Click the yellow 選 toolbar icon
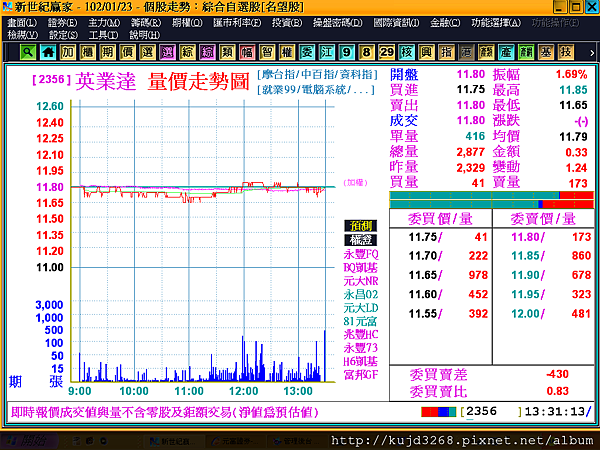The width and height of the screenshot is (600, 450). tap(147, 52)
